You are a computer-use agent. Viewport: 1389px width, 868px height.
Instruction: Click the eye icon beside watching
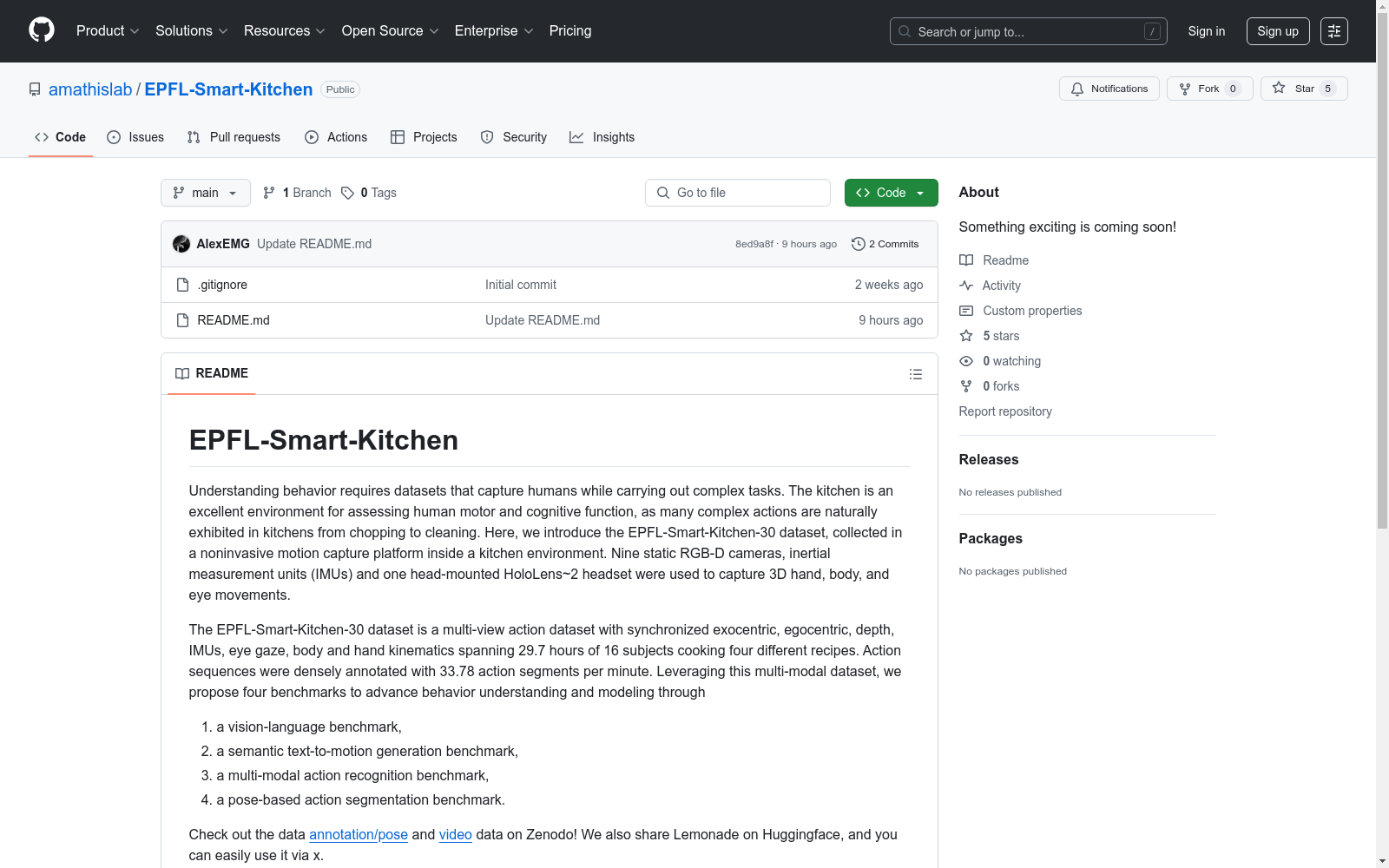pyautogui.click(x=966, y=361)
